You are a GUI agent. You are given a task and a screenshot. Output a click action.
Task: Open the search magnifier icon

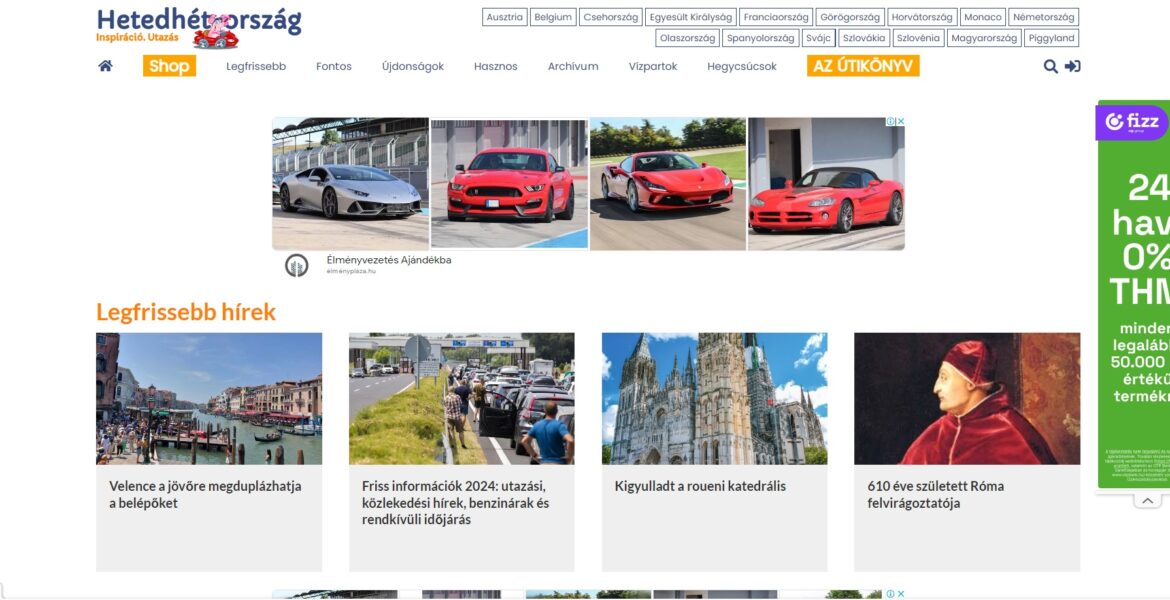[x=1050, y=66]
